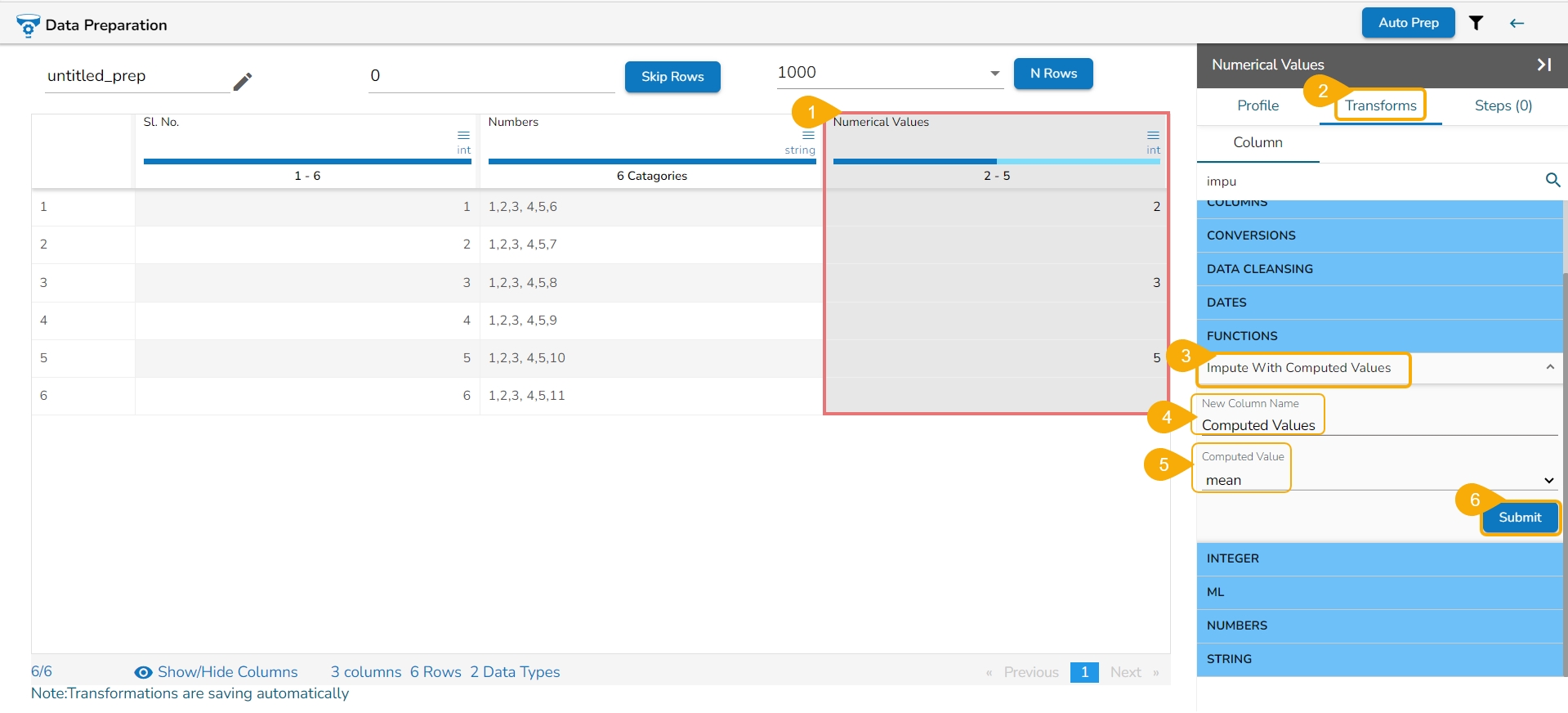Click the Submit button
Viewport: 1568px width, 713px height.
pyautogui.click(x=1520, y=518)
